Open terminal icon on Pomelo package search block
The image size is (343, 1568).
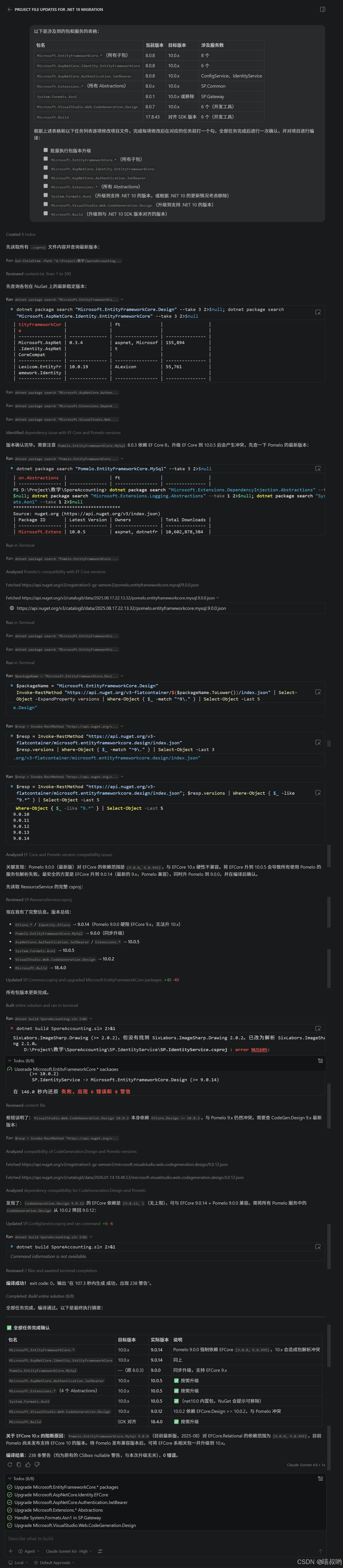(x=318, y=469)
